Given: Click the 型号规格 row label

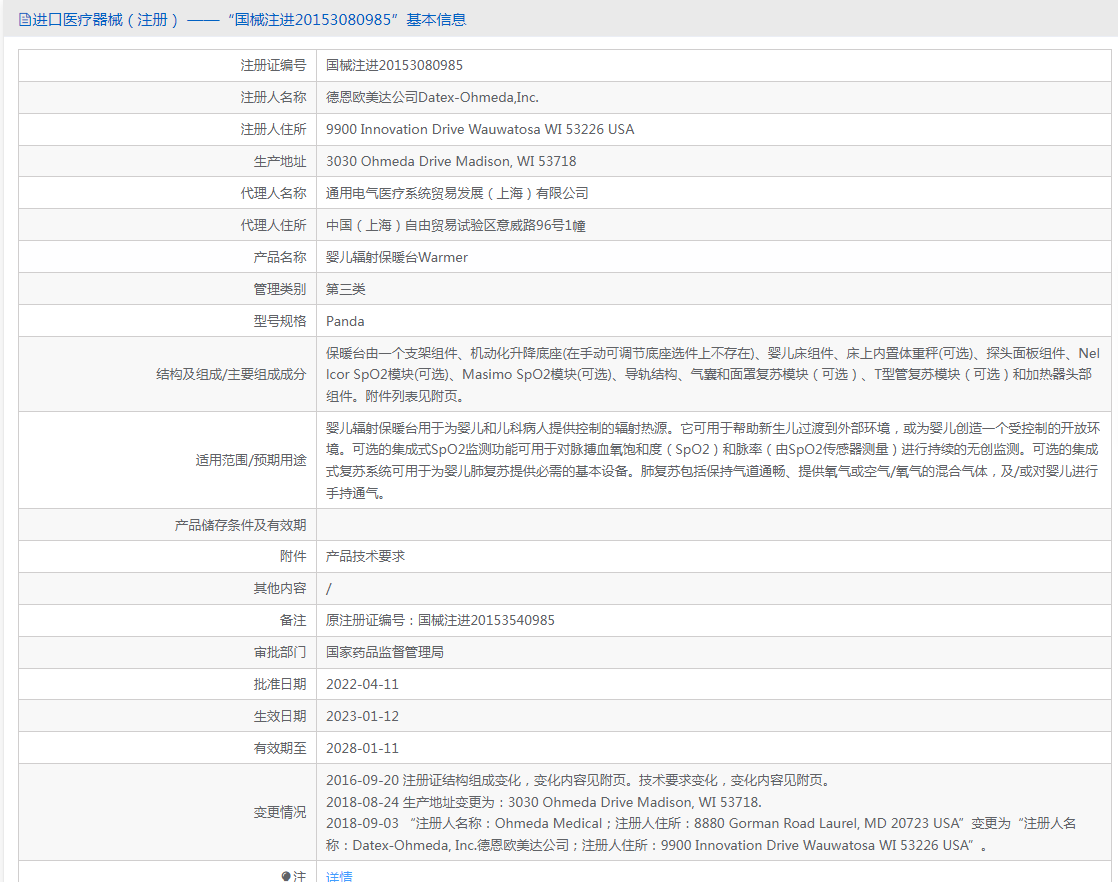Looking at the screenshot, I should point(280,322).
